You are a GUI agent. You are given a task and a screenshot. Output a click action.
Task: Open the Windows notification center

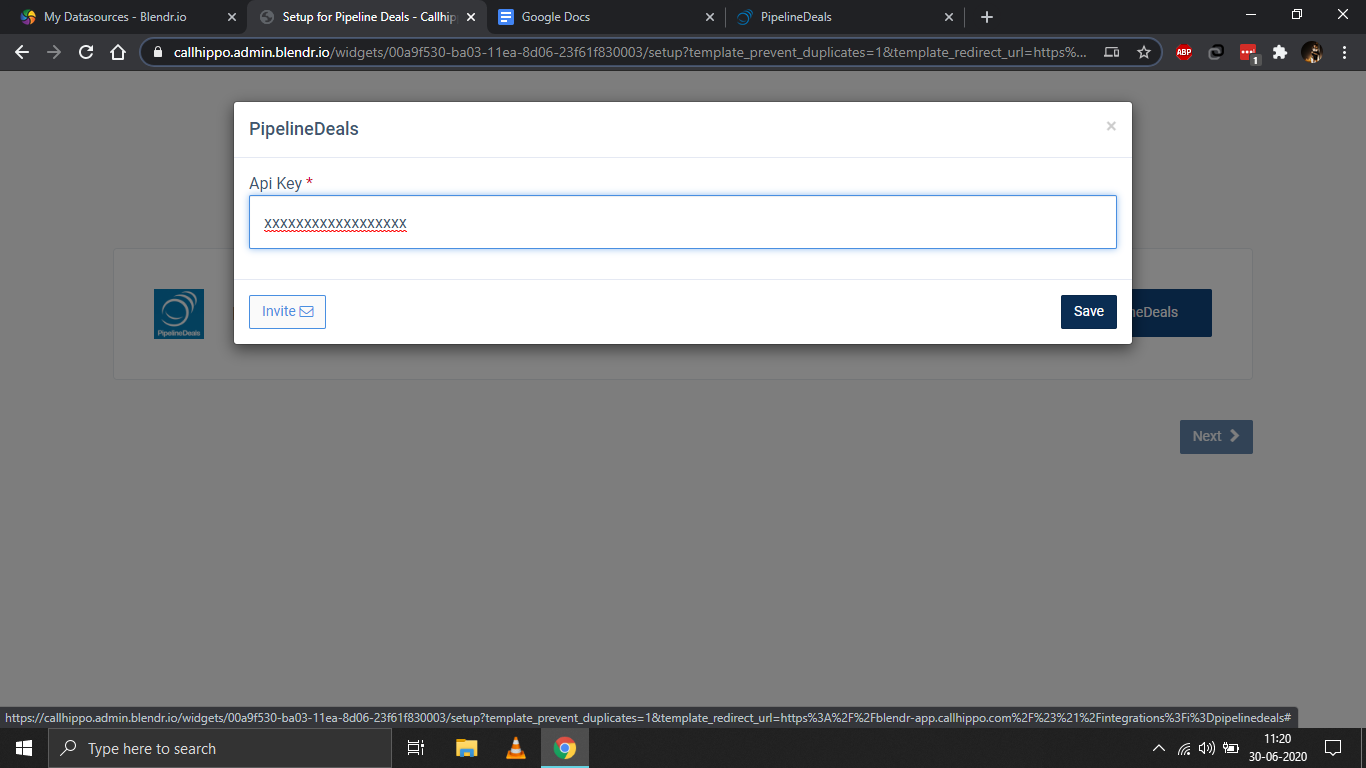pyautogui.click(x=1332, y=748)
